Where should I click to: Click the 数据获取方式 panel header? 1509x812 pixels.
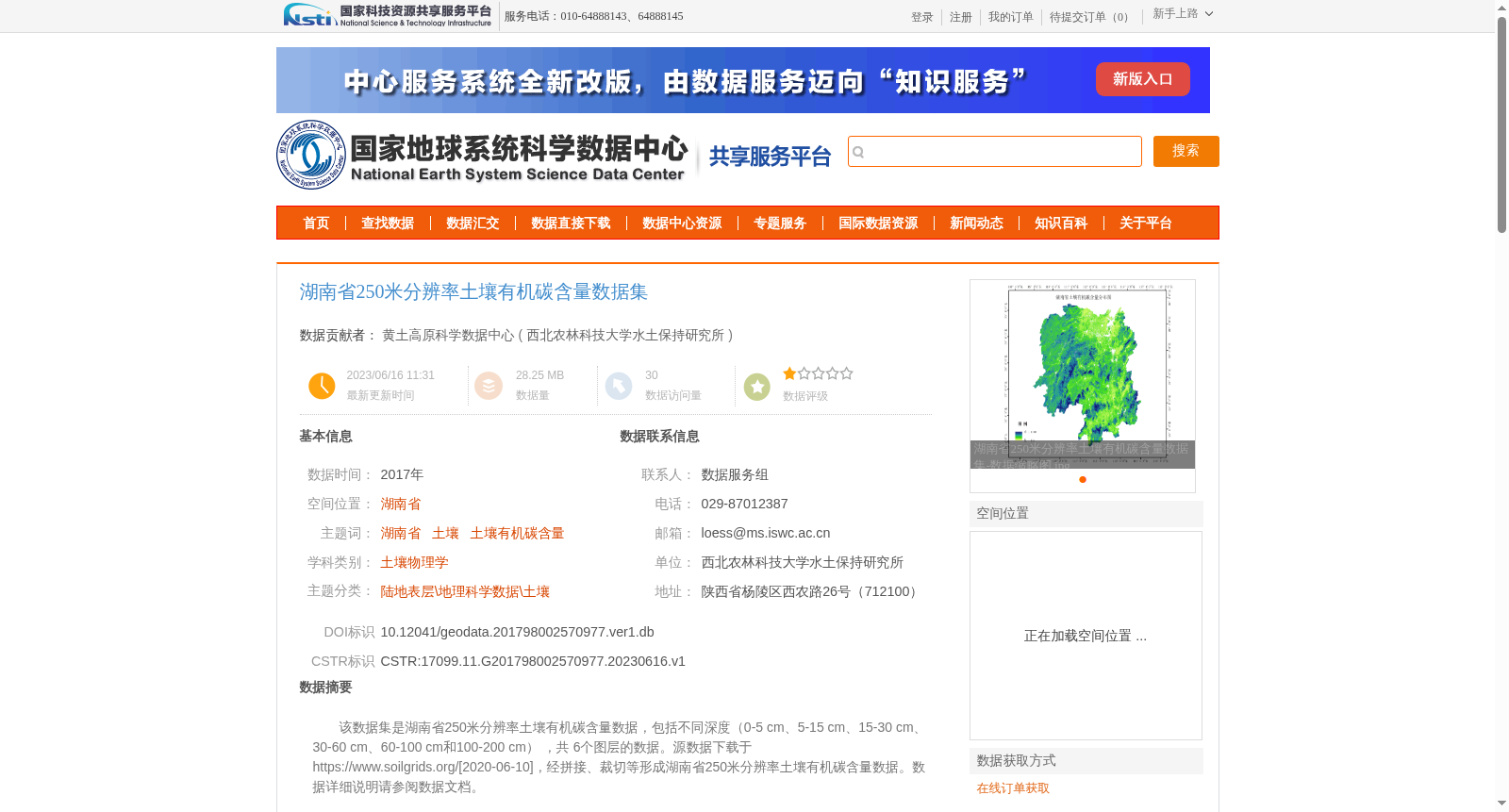[x=1086, y=761]
